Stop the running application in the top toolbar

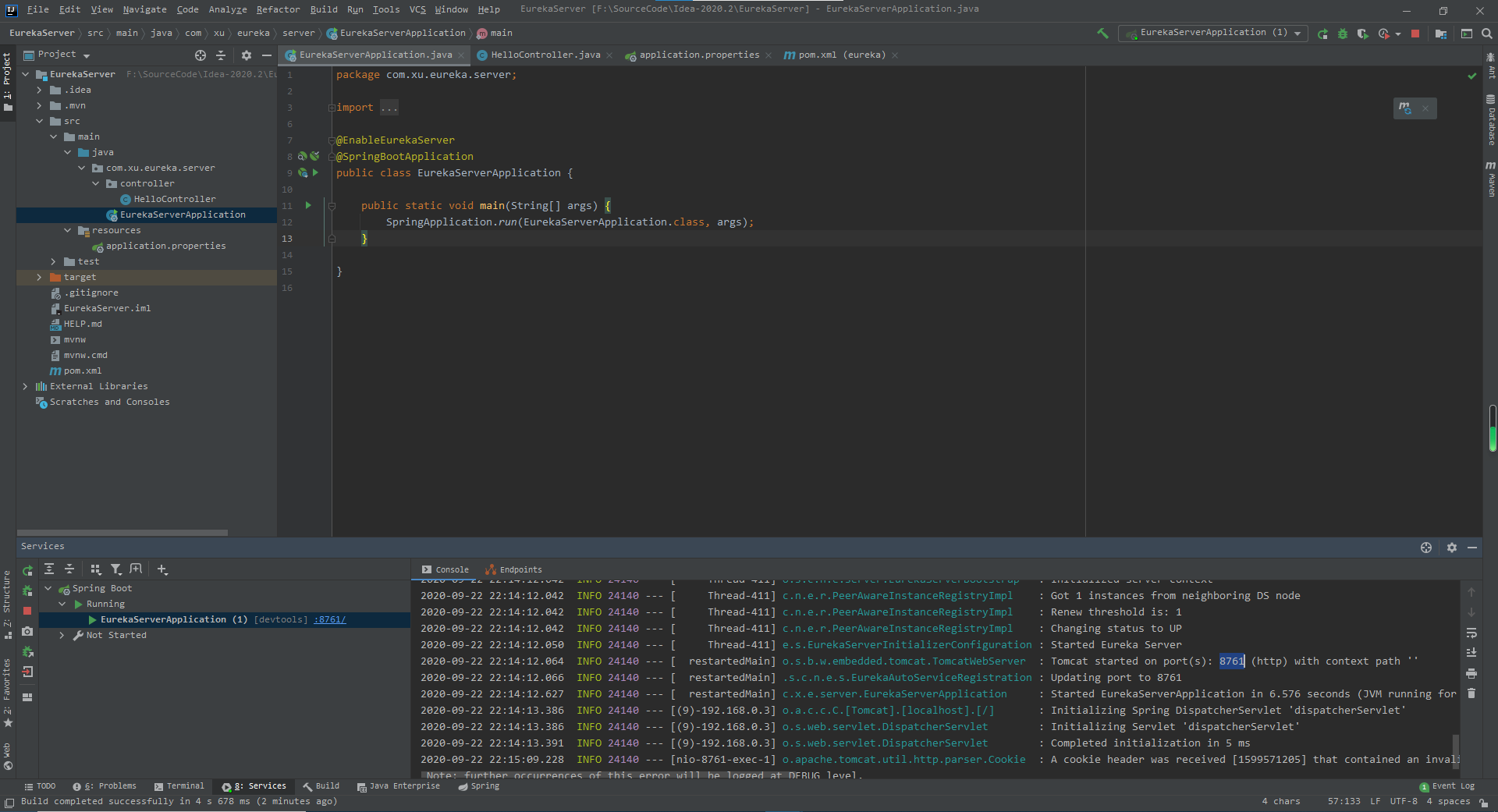(1415, 34)
